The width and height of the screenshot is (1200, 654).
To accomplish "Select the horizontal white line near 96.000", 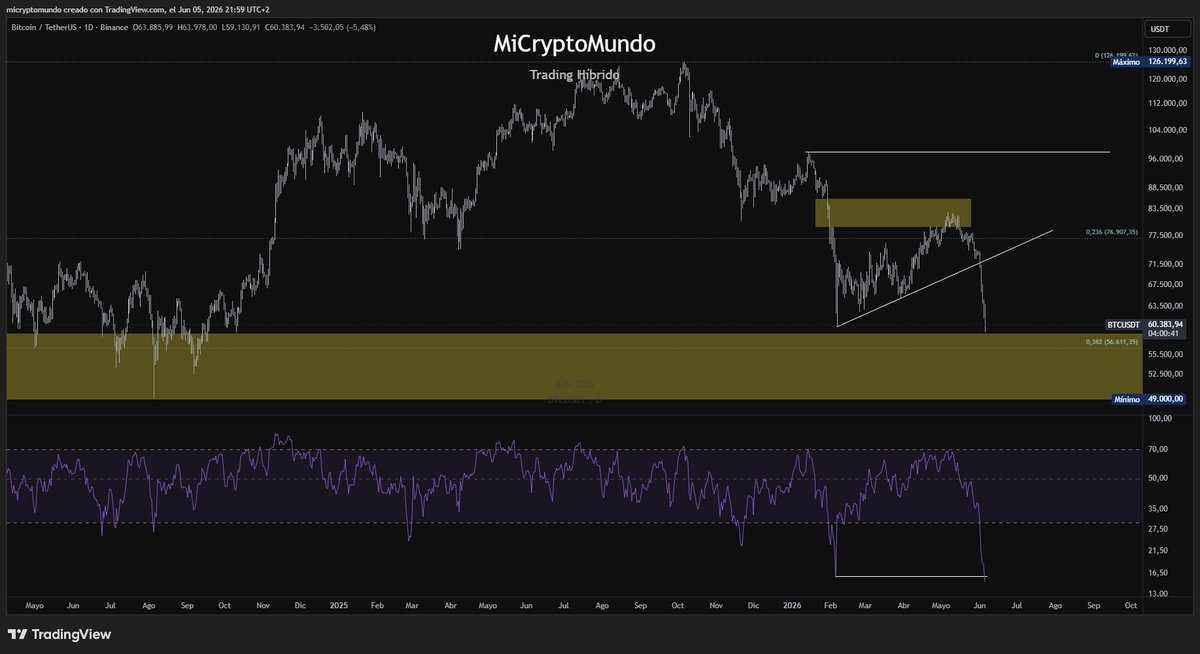I will [958, 152].
